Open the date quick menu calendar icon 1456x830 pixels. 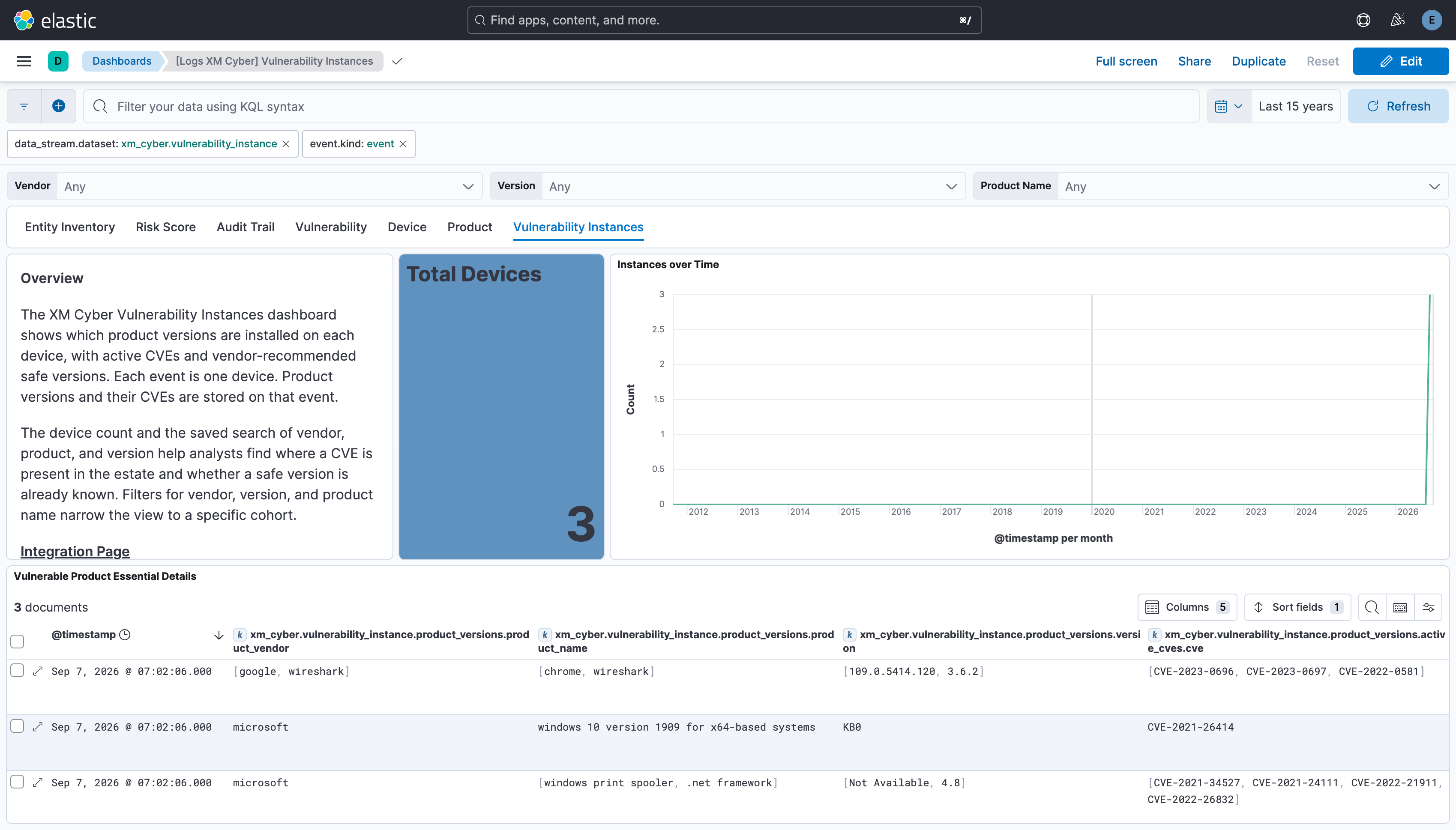tap(1228, 106)
